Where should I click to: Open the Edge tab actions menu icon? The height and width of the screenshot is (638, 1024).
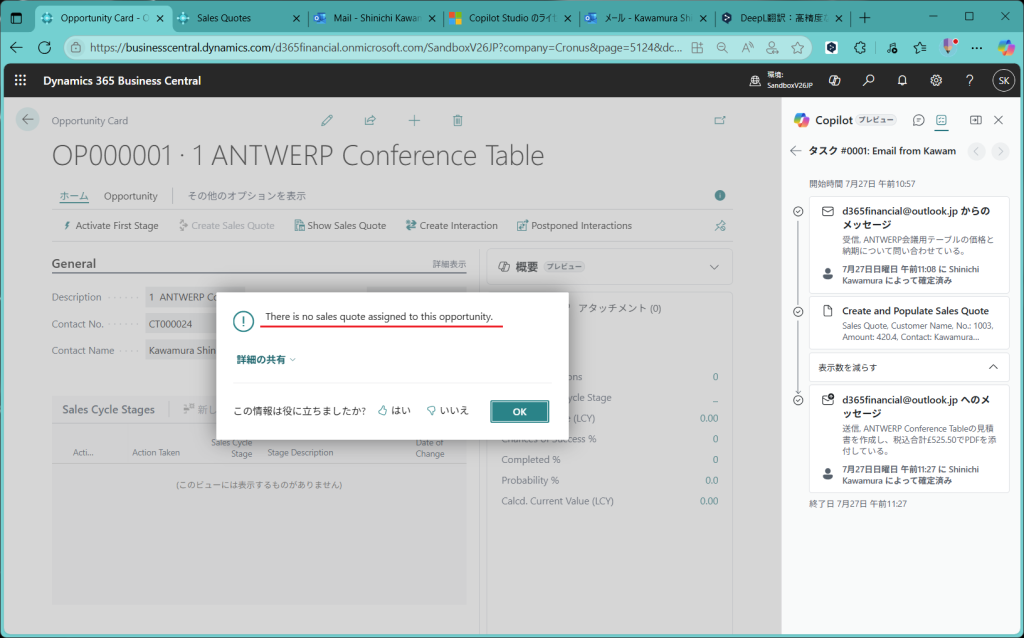(x=16, y=18)
